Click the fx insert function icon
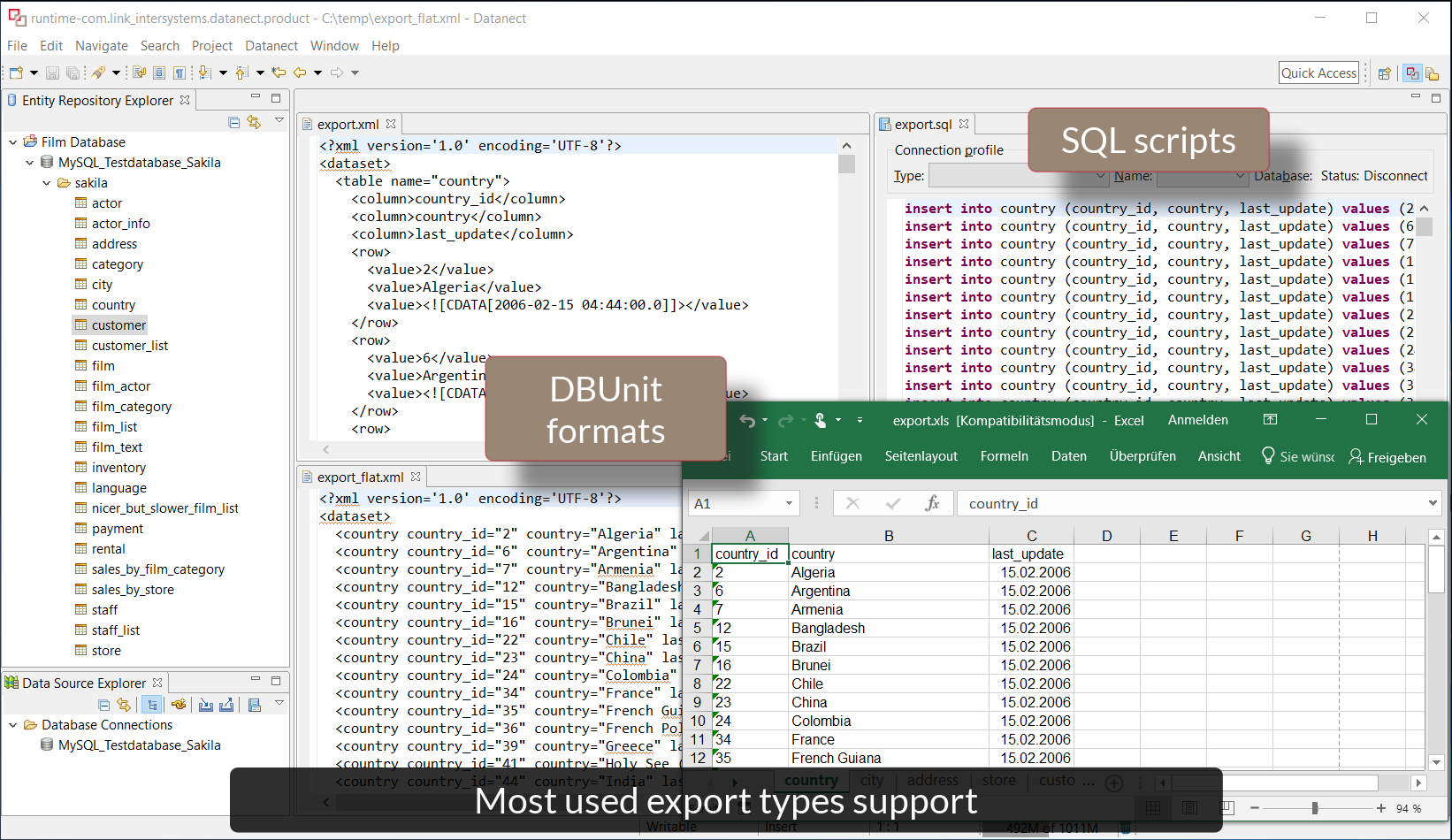1452x840 pixels. coord(932,503)
